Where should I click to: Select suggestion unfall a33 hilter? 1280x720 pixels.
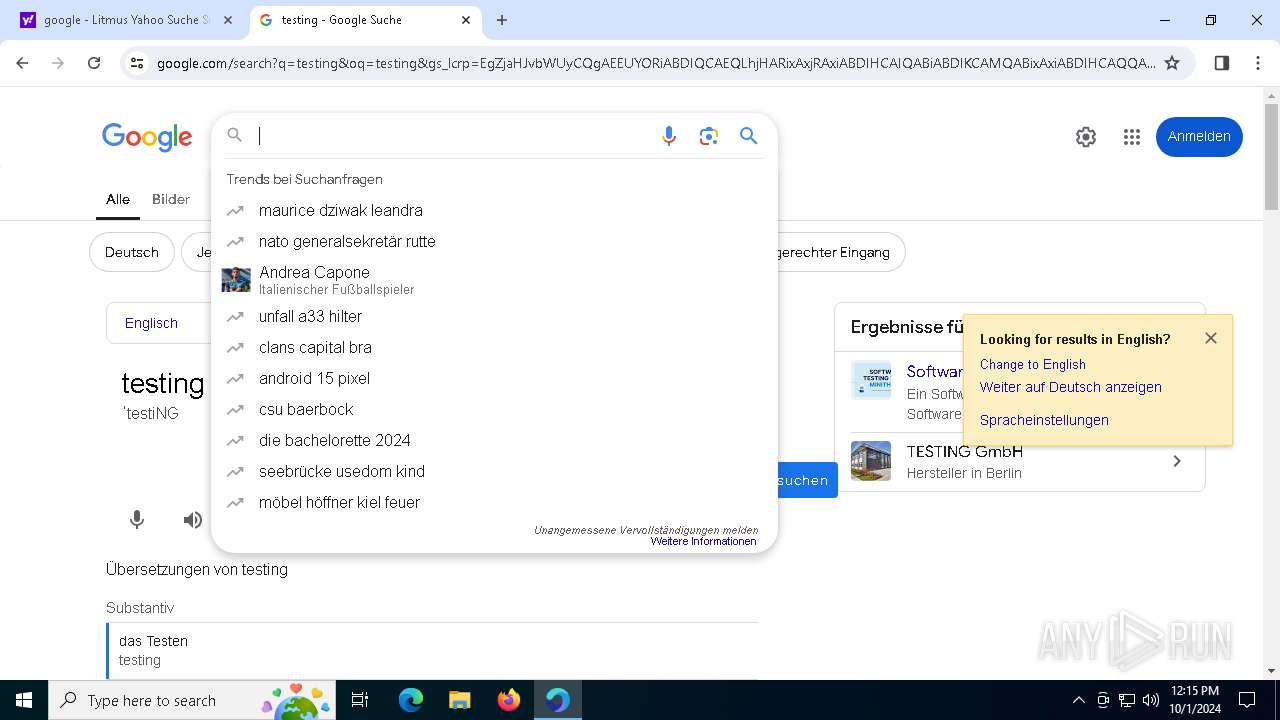[494, 316]
